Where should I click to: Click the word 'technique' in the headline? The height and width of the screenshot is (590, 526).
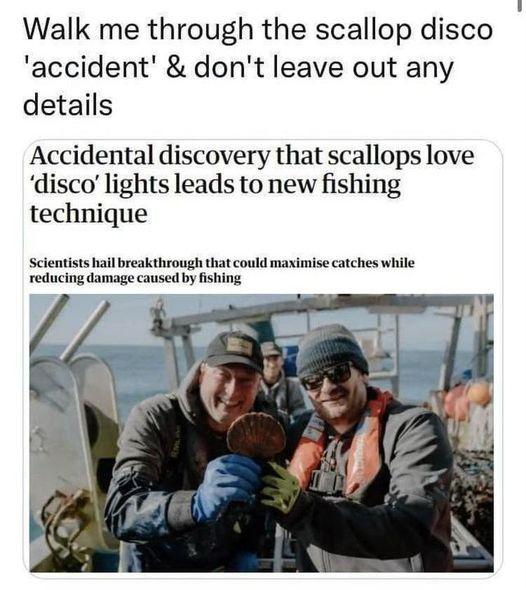pos(89,213)
